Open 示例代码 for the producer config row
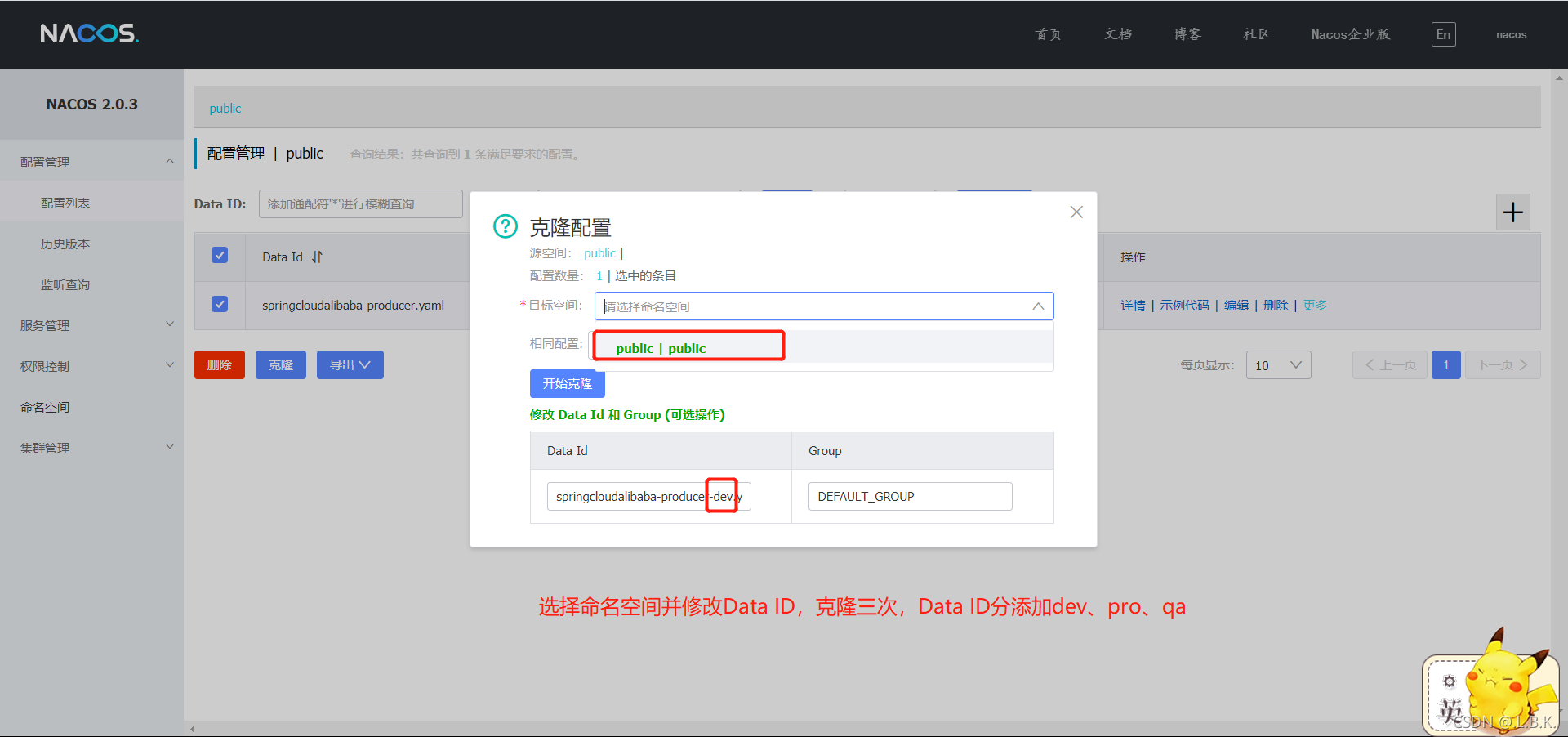Image resolution: width=1568 pixels, height=737 pixels. point(1184,305)
